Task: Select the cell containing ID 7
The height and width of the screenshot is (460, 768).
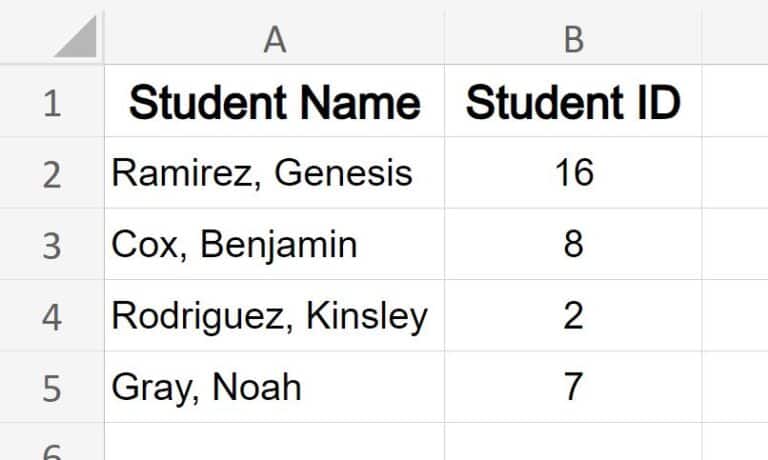Action: [574, 387]
